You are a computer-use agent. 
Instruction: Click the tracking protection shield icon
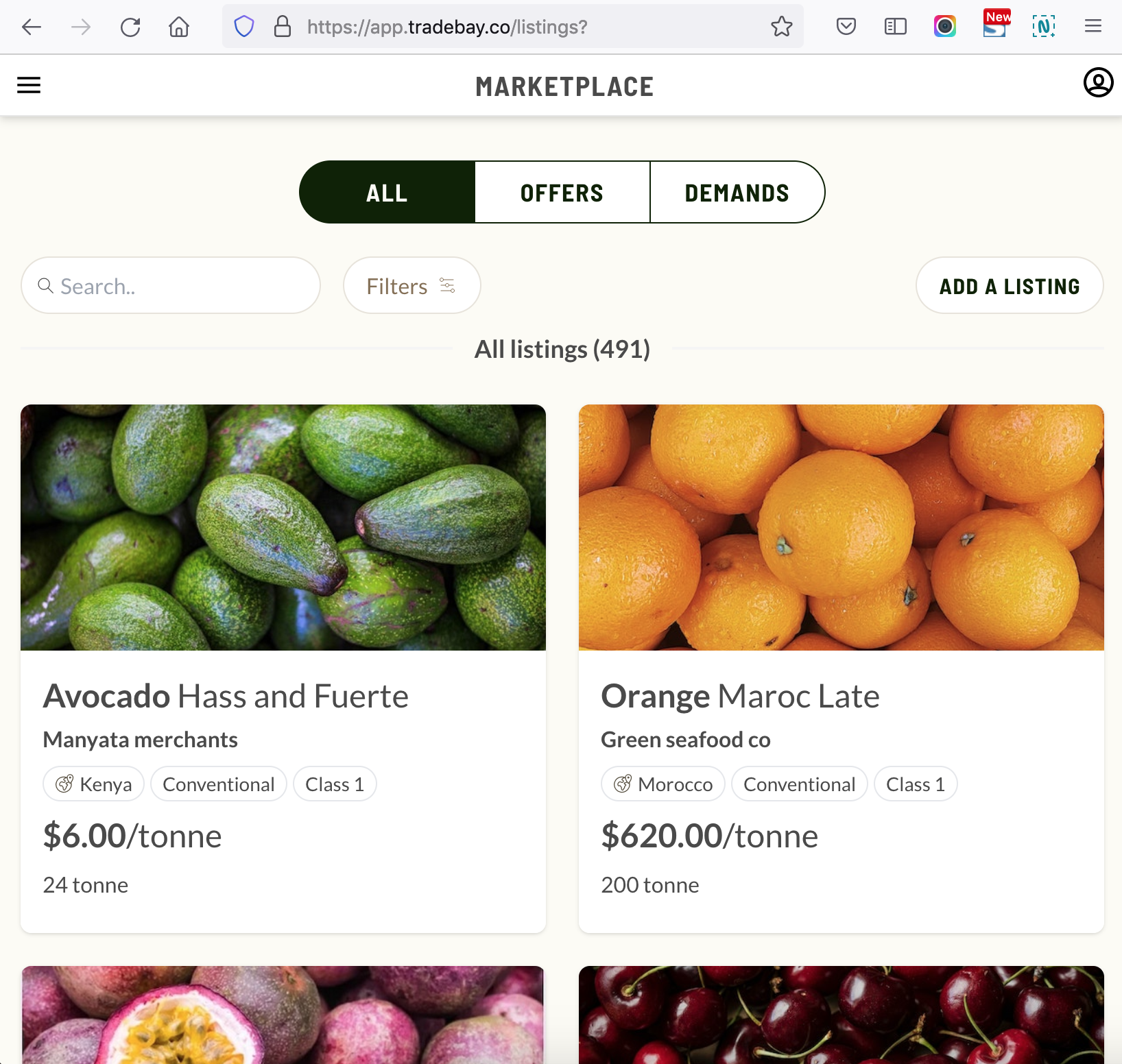click(x=244, y=27)
